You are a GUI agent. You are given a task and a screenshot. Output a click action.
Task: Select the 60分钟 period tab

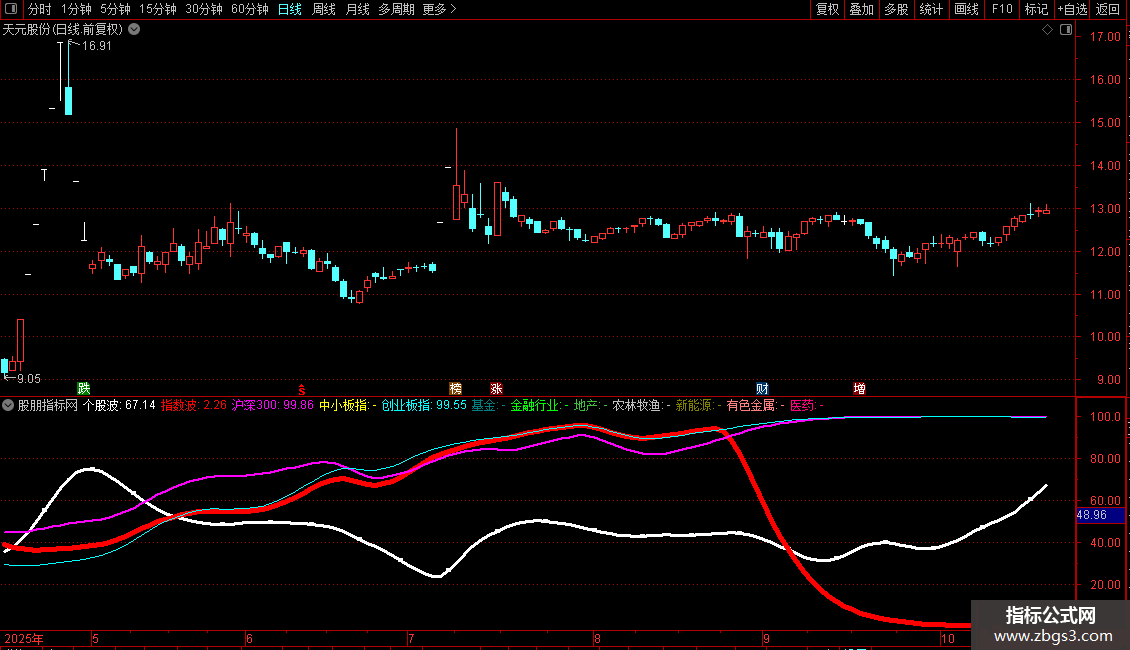250,10
